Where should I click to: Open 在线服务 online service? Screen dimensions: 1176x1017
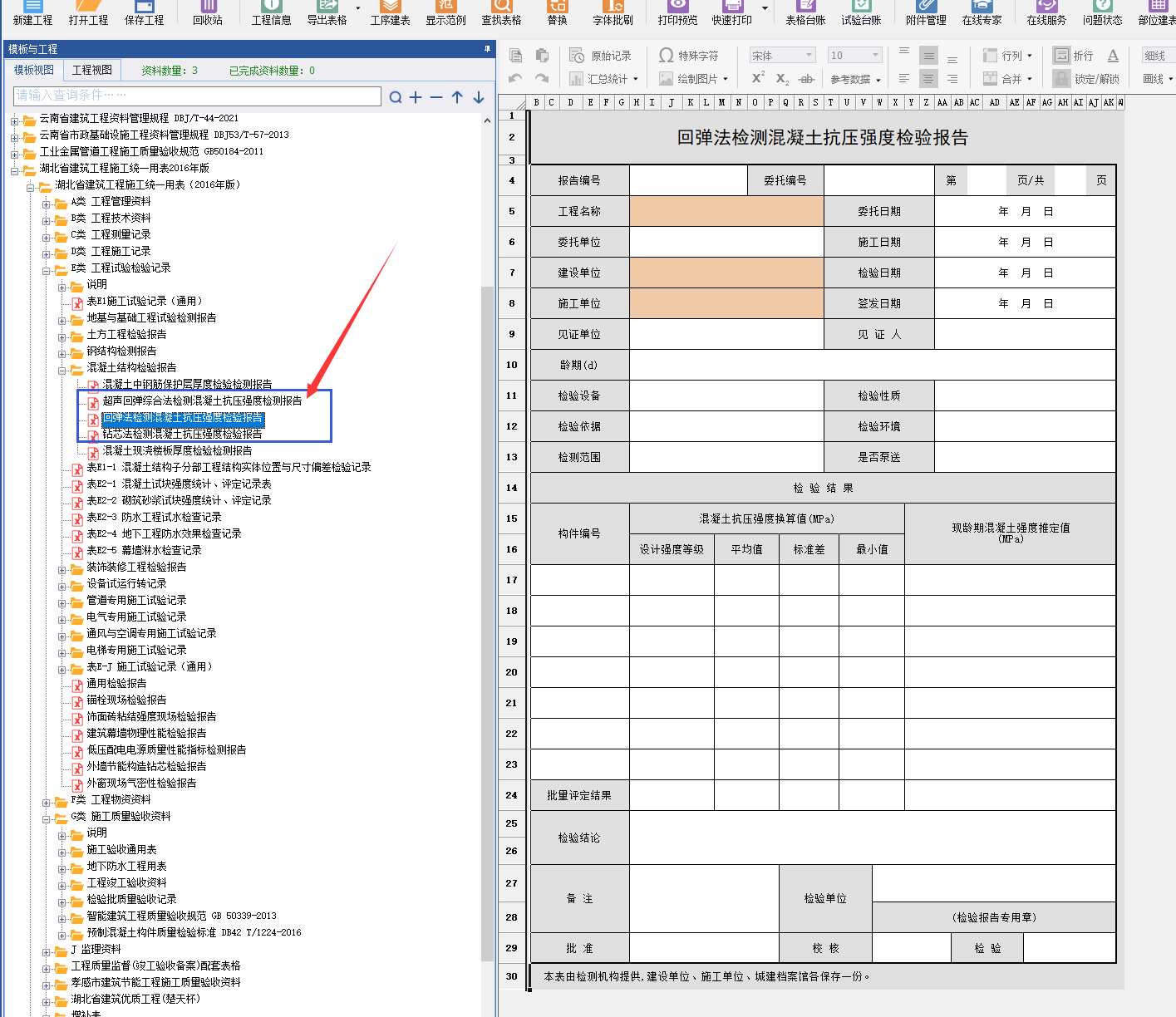click(1046, 12)
